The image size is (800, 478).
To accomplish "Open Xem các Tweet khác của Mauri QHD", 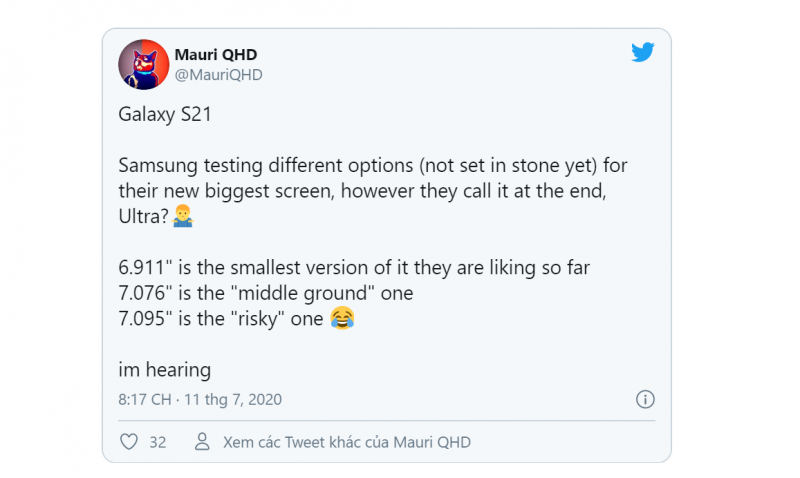I will tap(347, 442).
